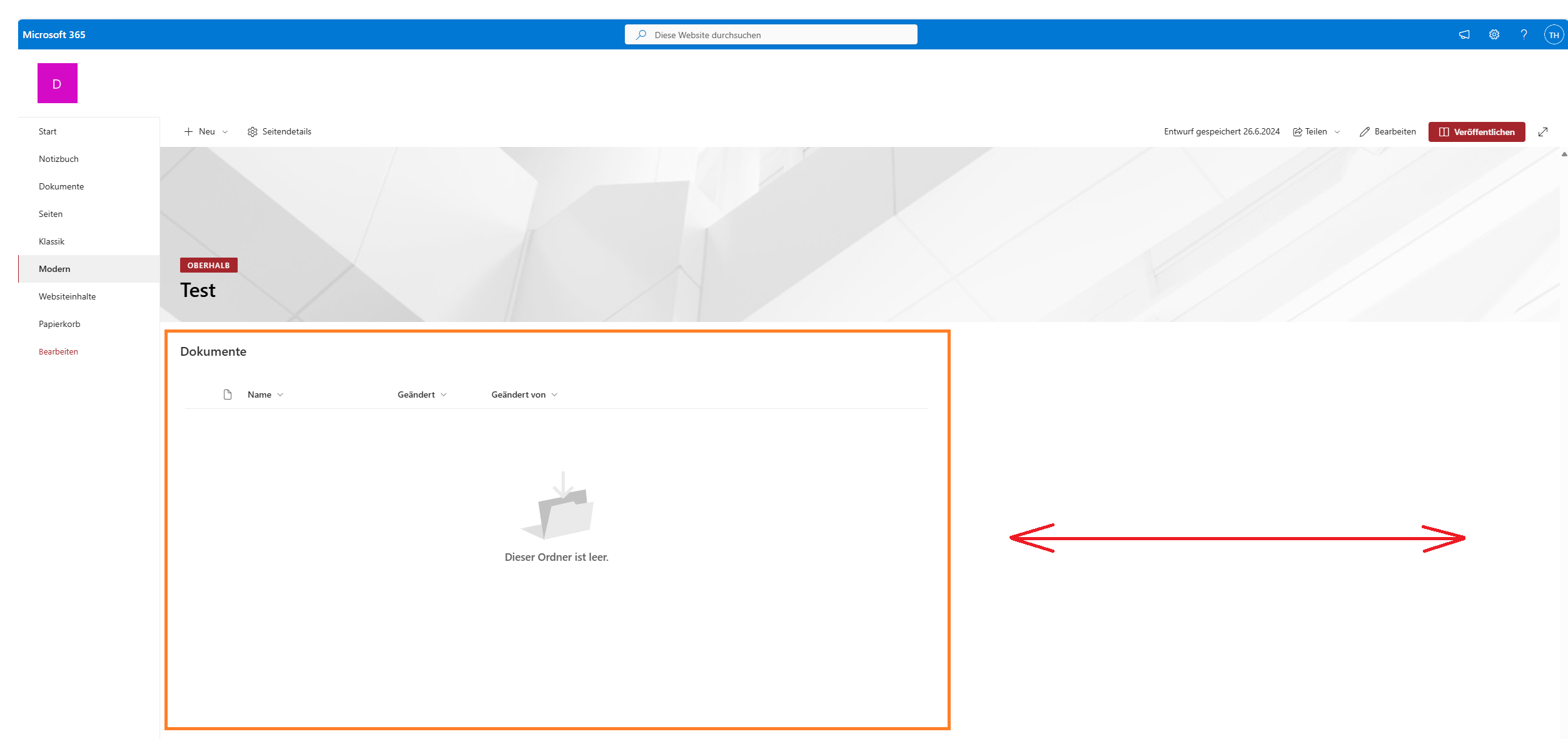1568x739 pixels.
Task: Go to Dokumente in navigation
Action: pos(61,186)
